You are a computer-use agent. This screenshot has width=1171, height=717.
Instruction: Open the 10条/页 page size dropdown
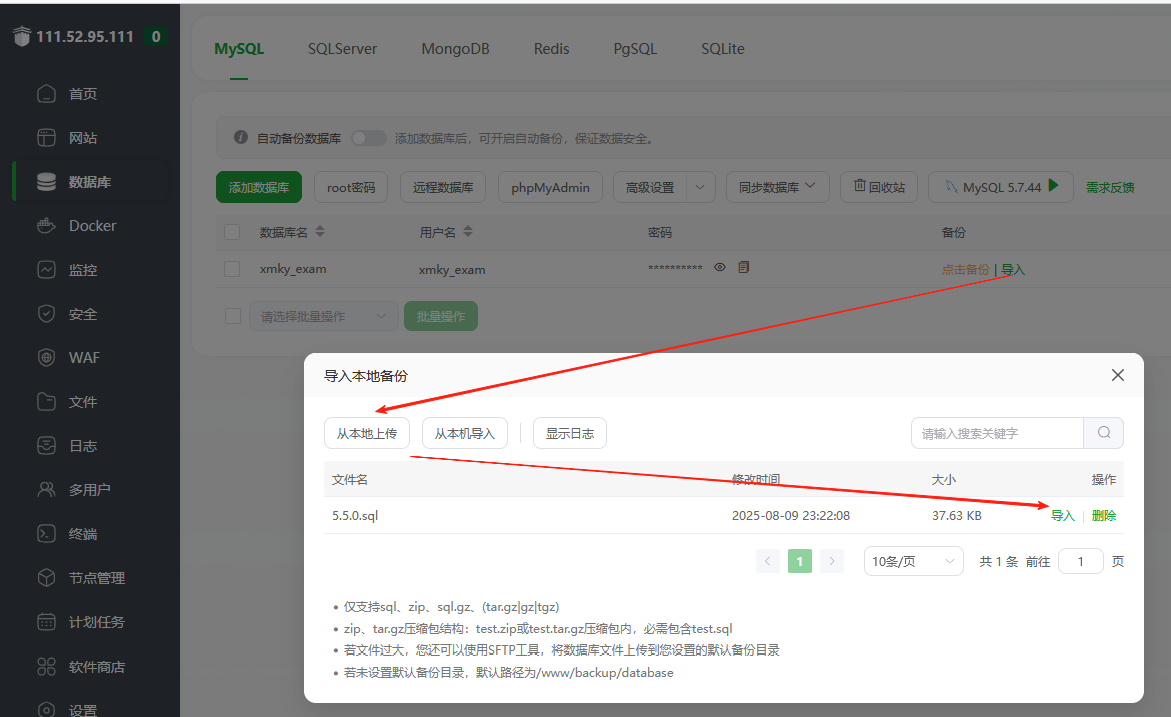[912, 560]
